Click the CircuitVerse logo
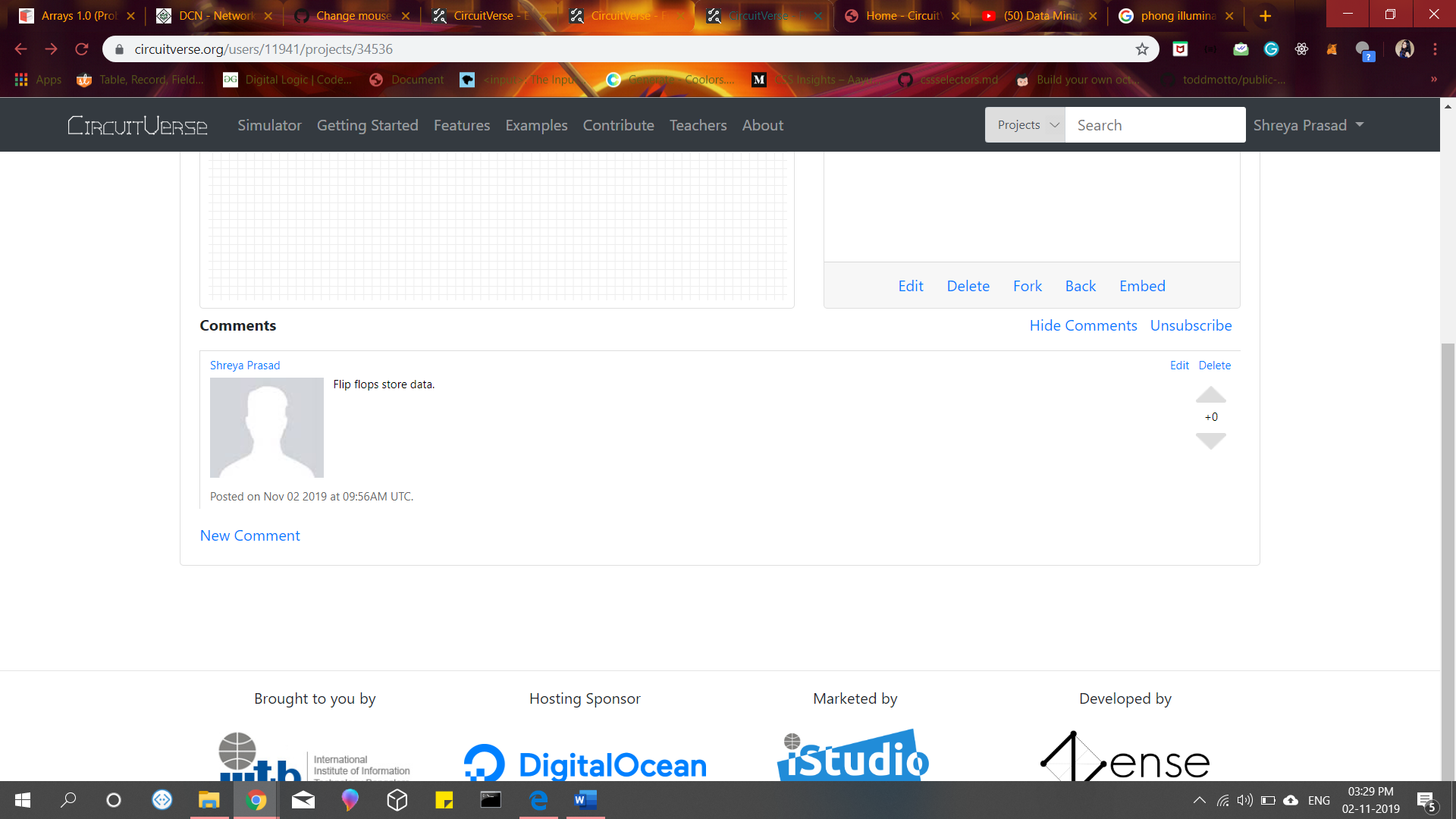This screenshot has width=1456, height=819. [137, 125]
